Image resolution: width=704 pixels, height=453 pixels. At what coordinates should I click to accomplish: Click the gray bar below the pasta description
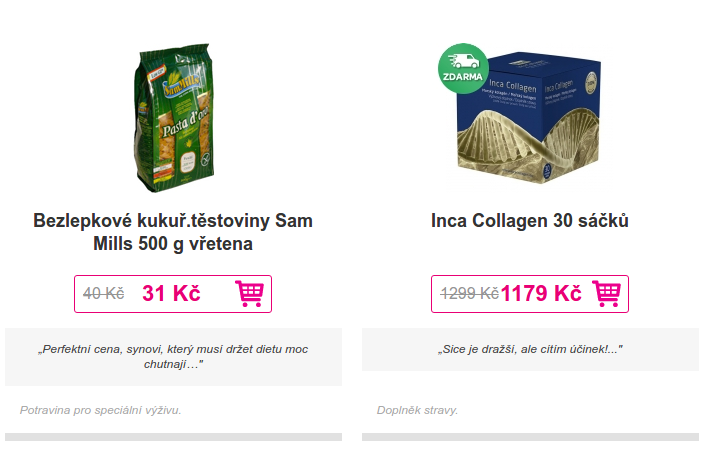[173, 437]
